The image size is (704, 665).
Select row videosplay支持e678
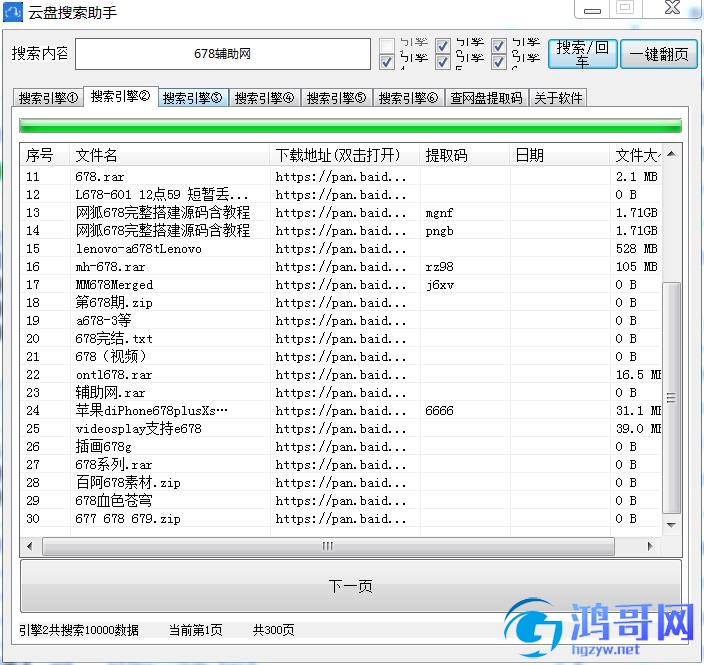[341, 428]
